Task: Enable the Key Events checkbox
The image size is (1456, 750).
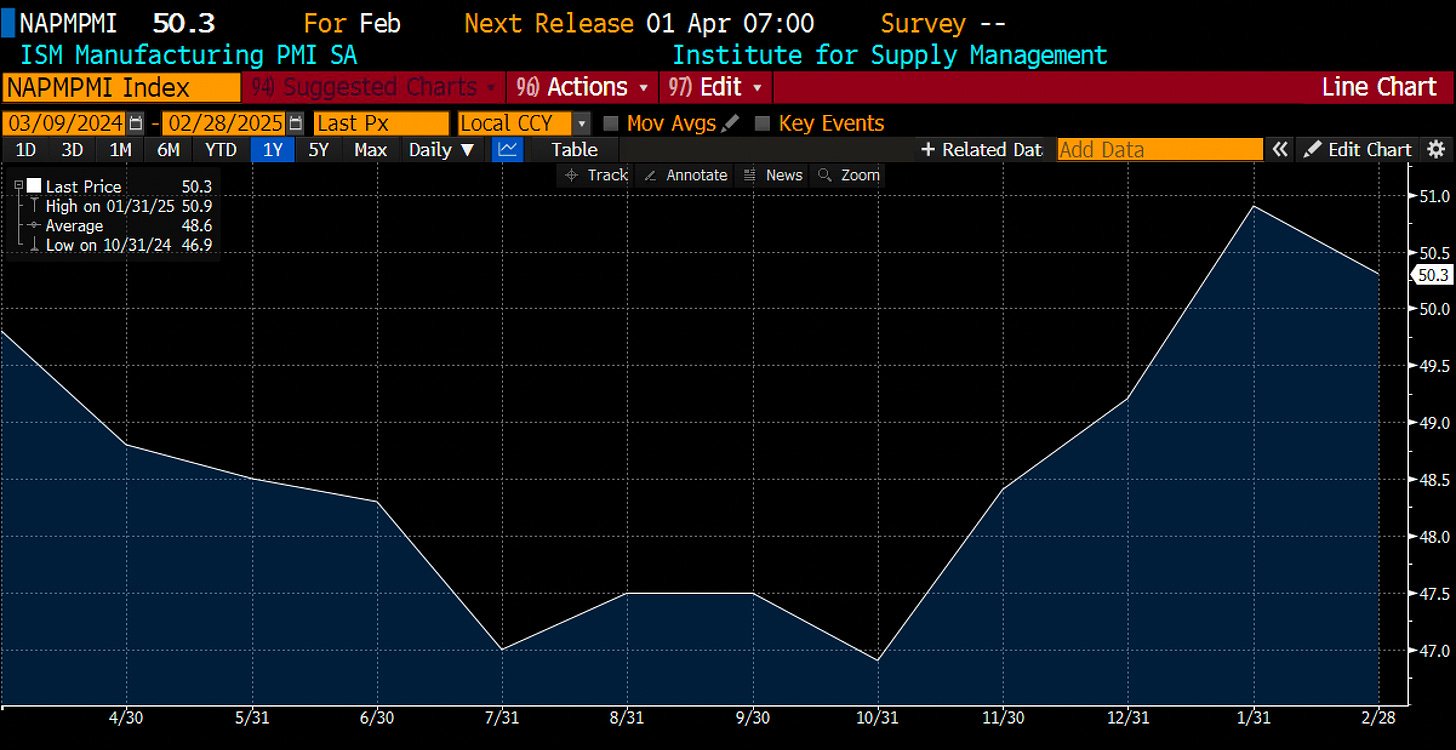Action: point(762,124)
